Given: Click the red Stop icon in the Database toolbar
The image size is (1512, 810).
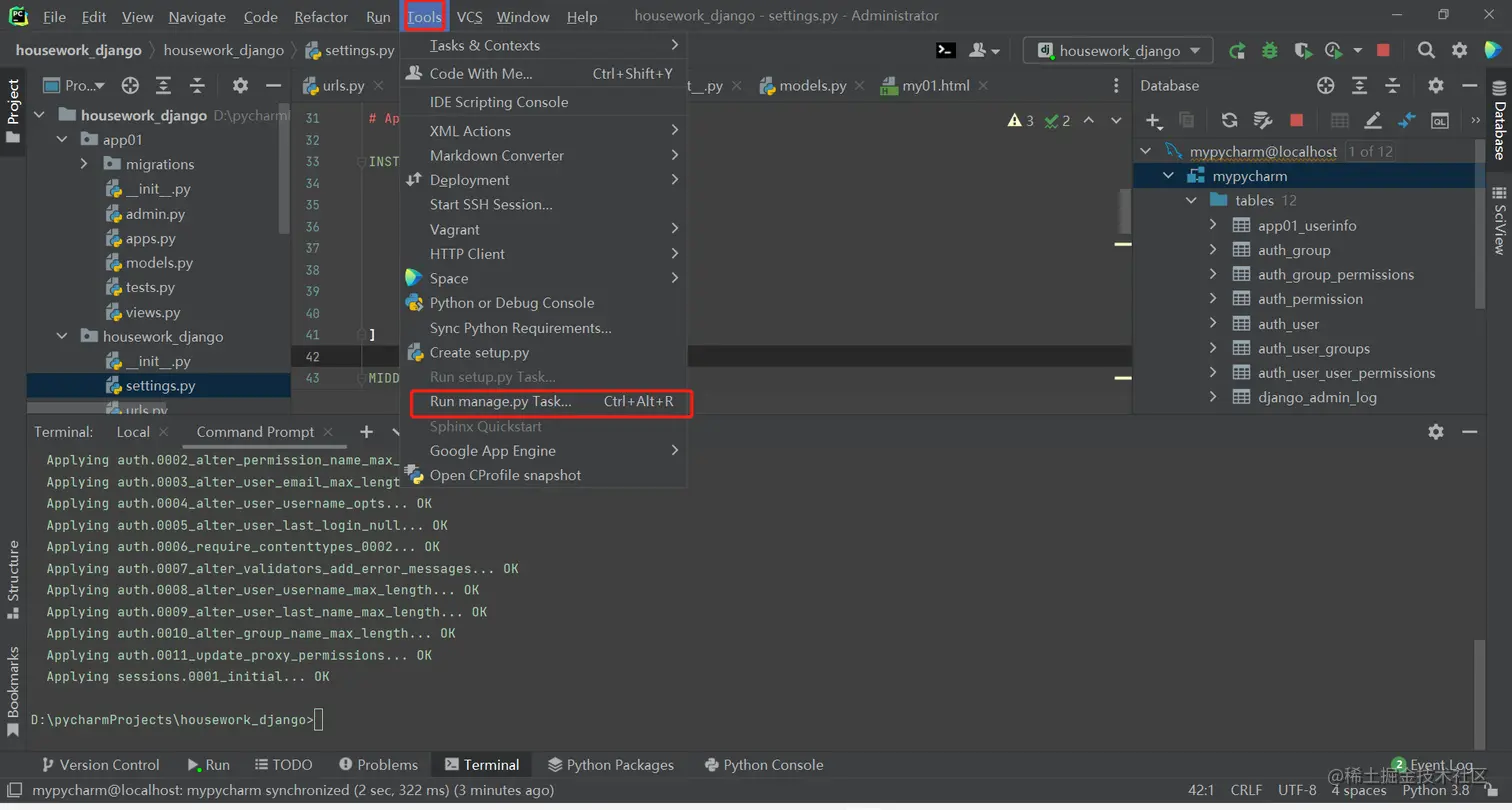Looking at the screenshot, I should click(1296, 121).
